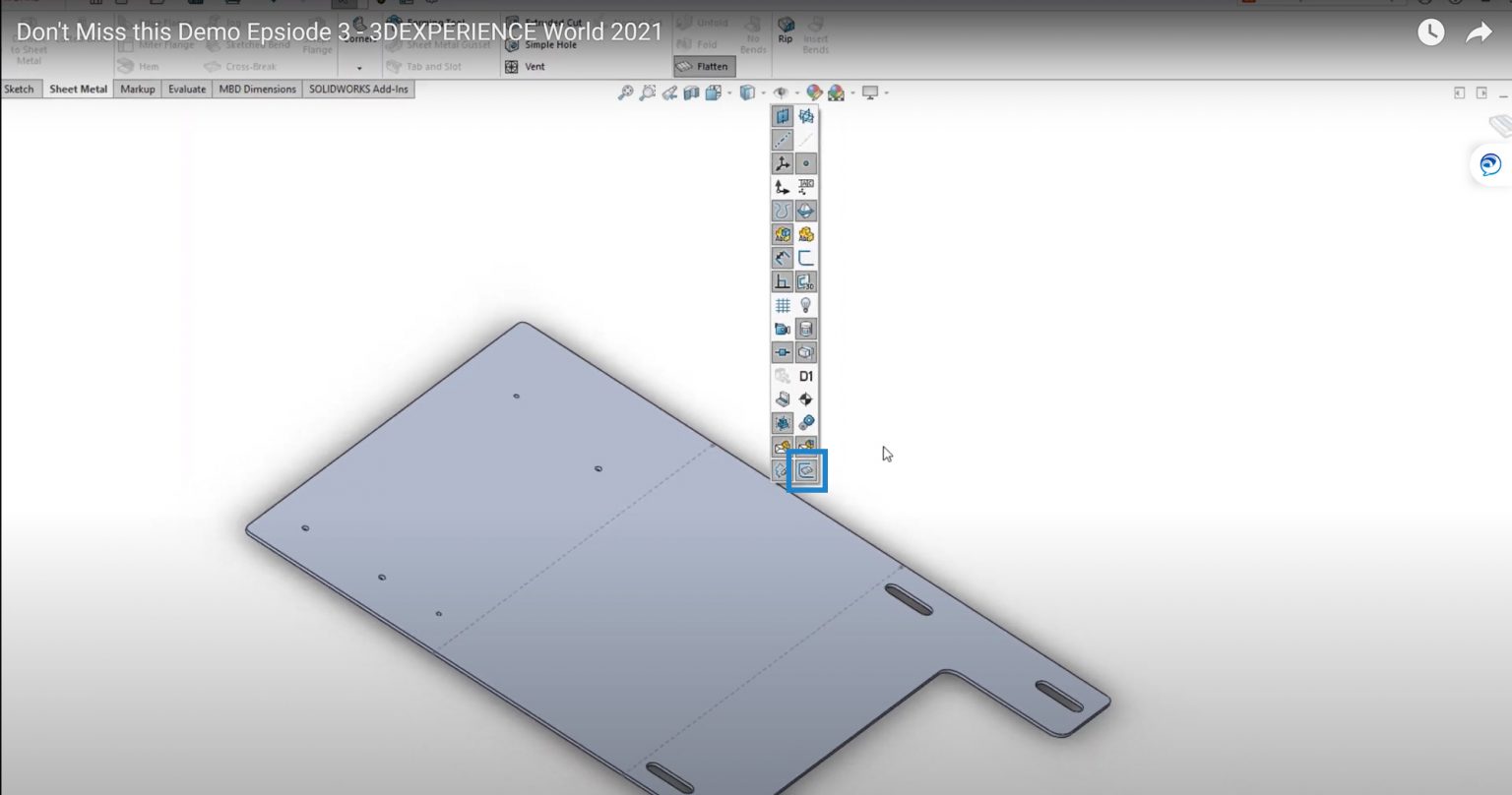This screenshot has height=795, width=1512.
Task: Toggle View Curves icon in flyout
Action: click(x=783, y=211)
